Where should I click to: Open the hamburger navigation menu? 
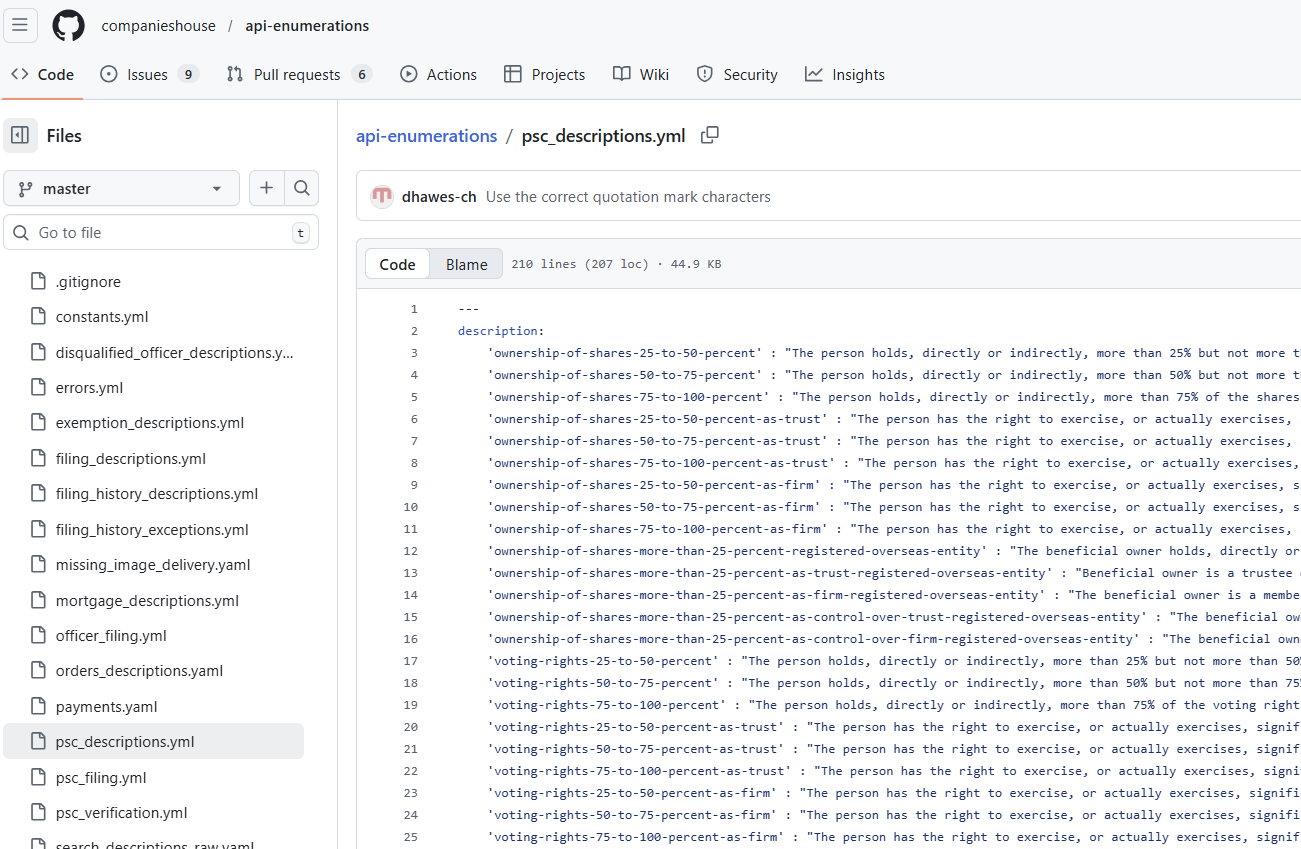[20, 26]
